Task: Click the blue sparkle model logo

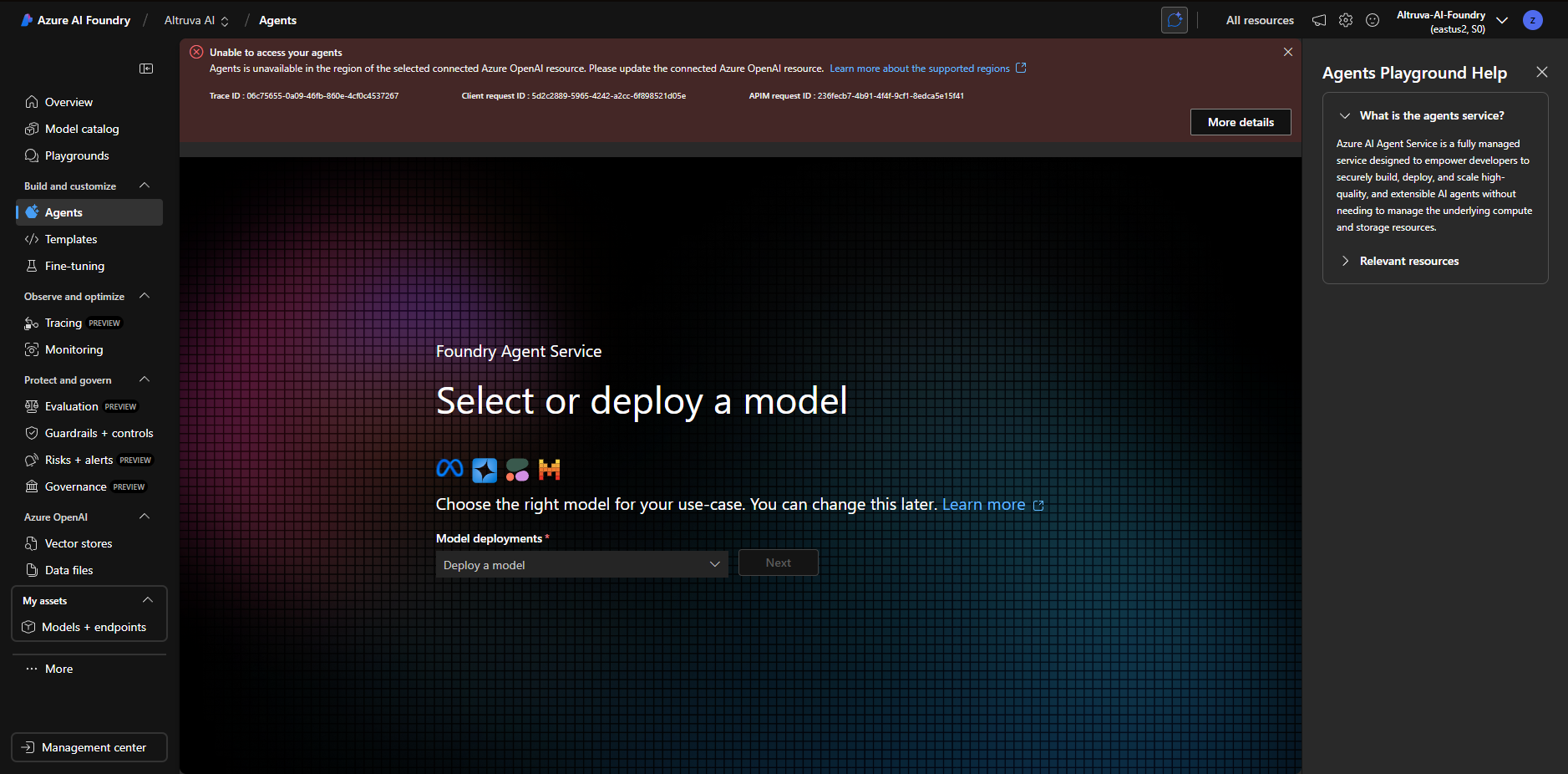Action: (485, 470)
